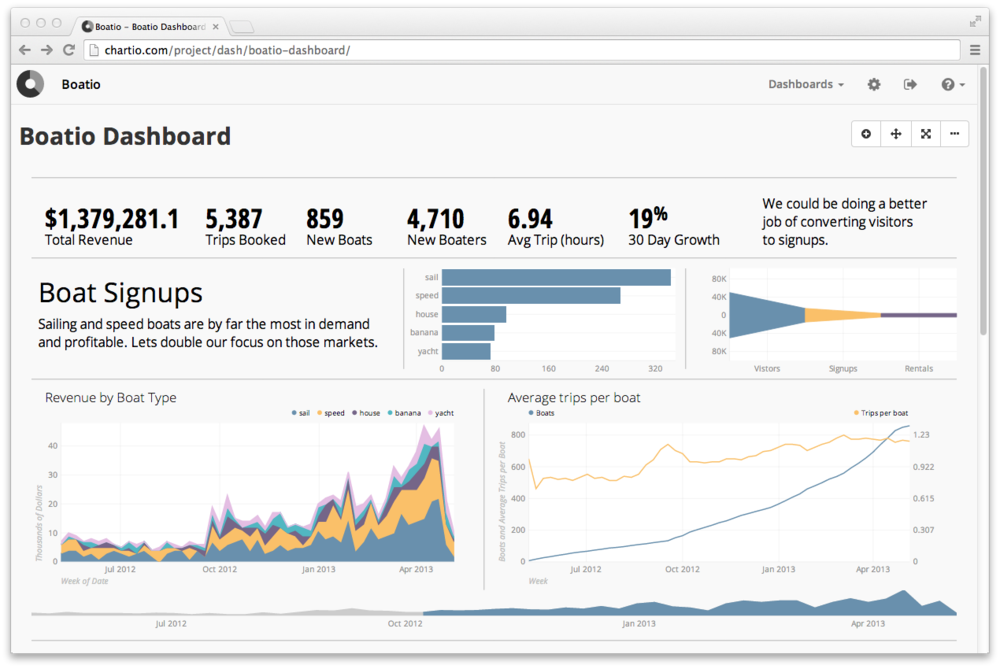The width and height of the screenshot is (1000, 669).
Task: Click the house bar in signups chart
Action: (474, 314)
